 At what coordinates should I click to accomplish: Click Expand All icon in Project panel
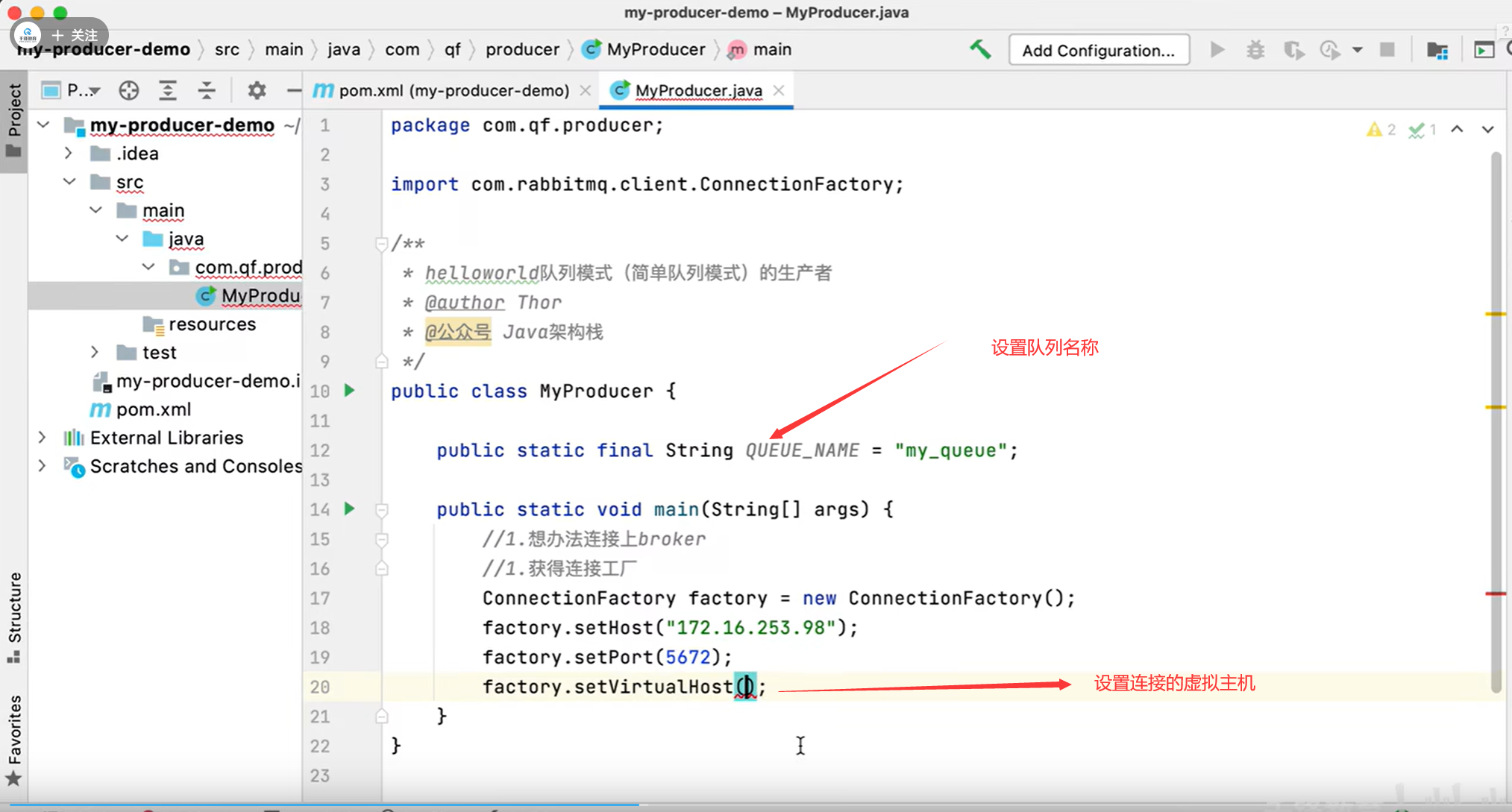click(x=168, y=90)
